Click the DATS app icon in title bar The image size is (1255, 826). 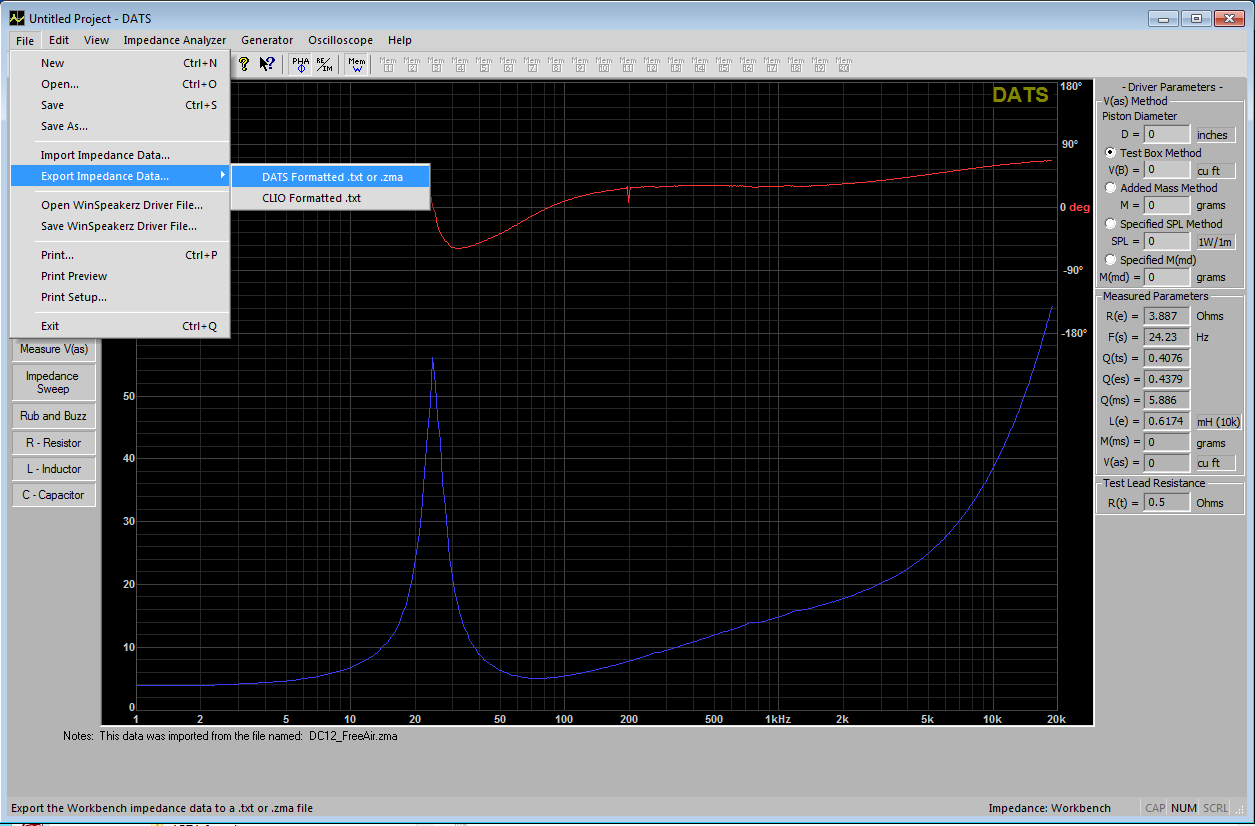[16, 18]
